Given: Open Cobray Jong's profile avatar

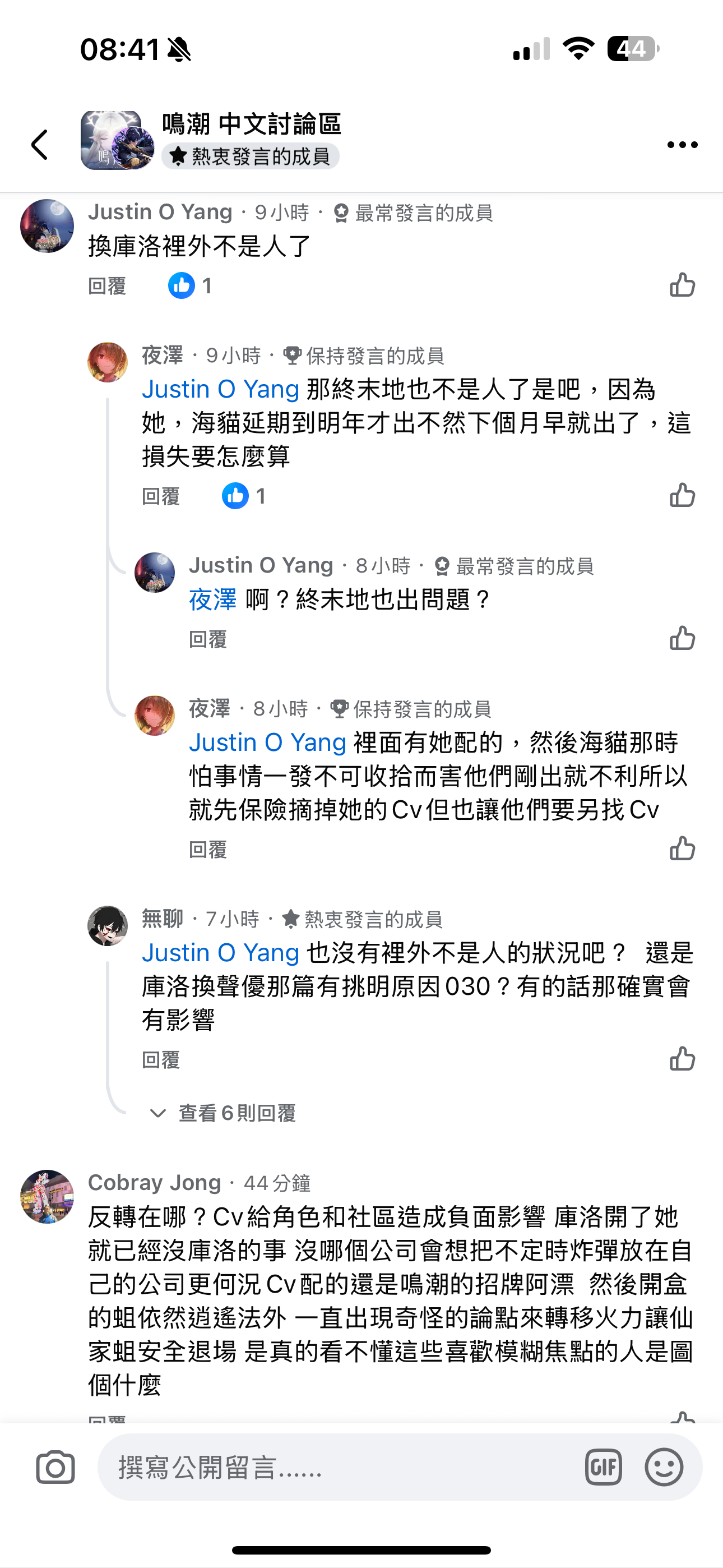Looking at the screenshot, I should [47, 1197].
